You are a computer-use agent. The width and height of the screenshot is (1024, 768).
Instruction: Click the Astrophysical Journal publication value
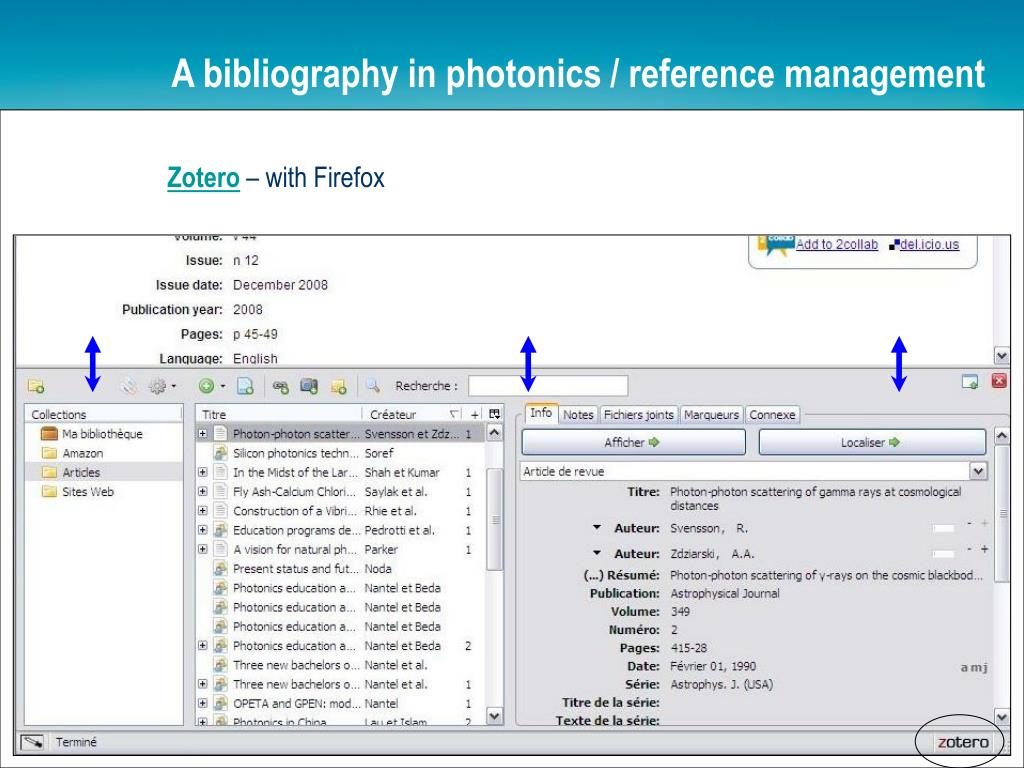(x=725, y=593)
